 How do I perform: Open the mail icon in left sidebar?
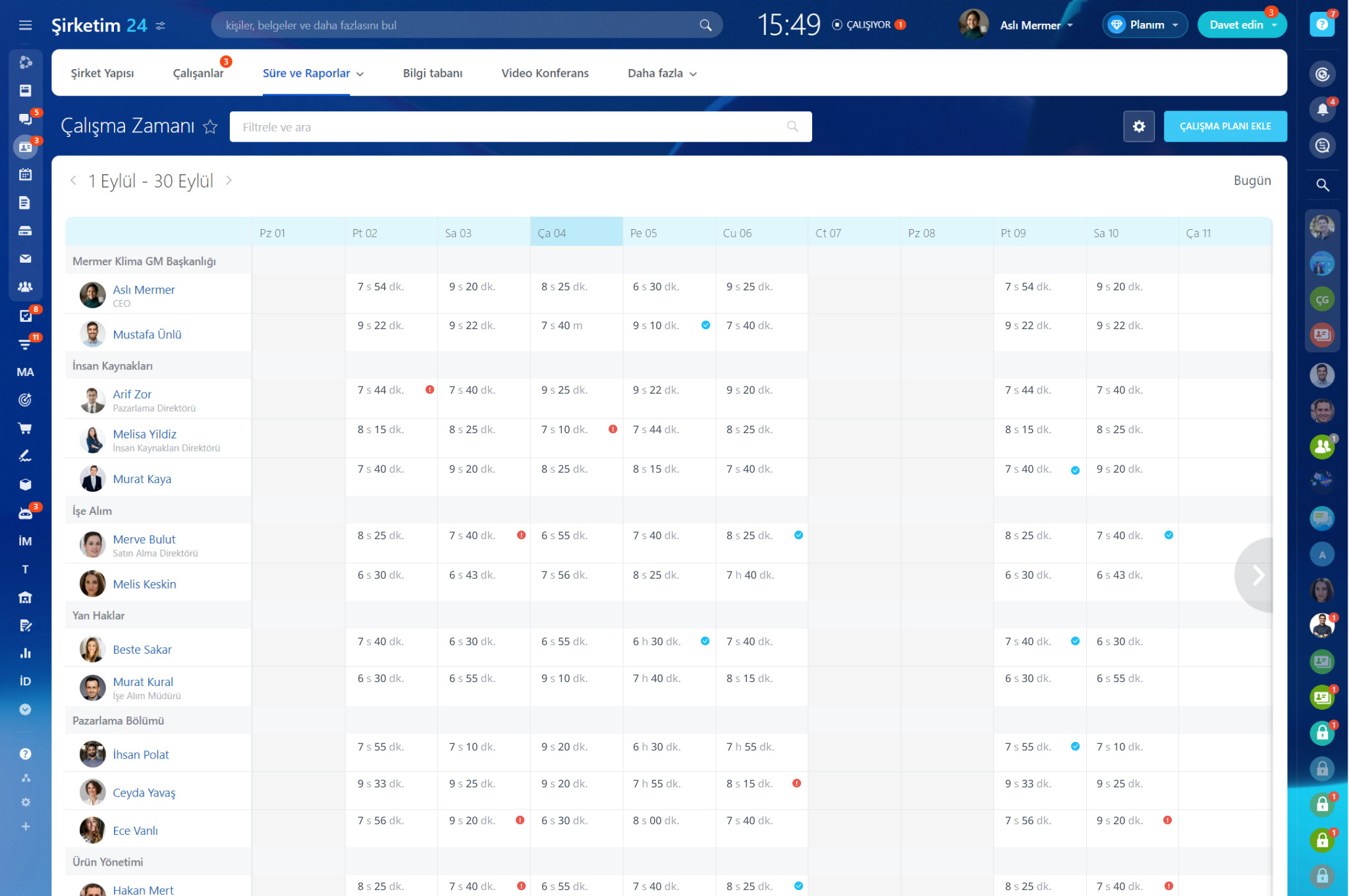[25, 259]
